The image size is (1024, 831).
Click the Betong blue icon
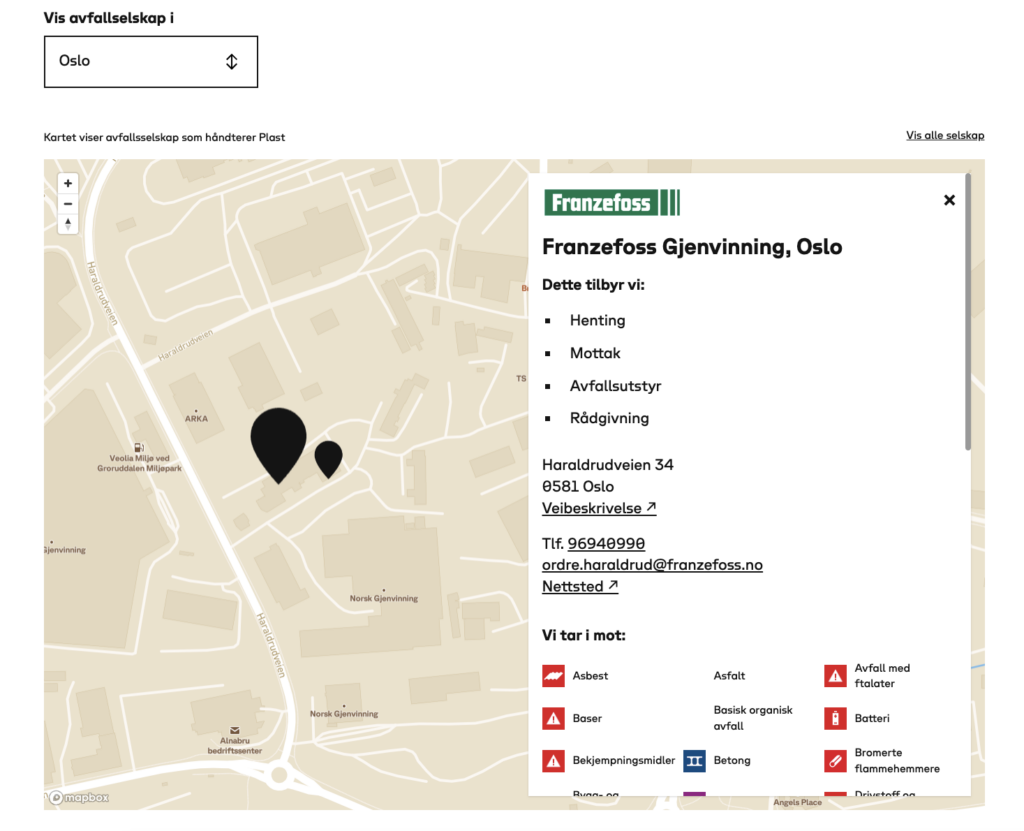click(x=694, y=760)
